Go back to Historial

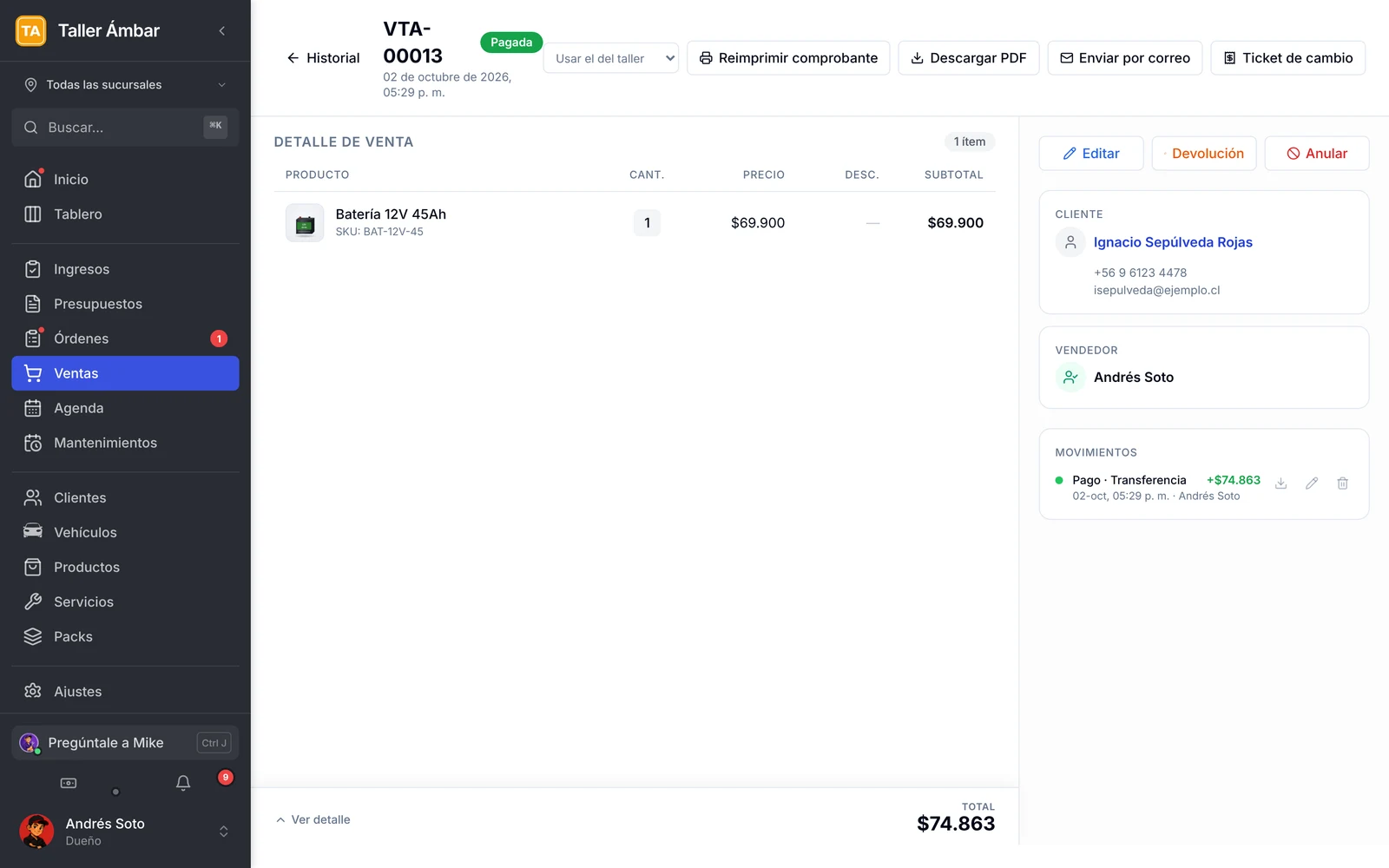pyautogui.click(x=323, y=58)
